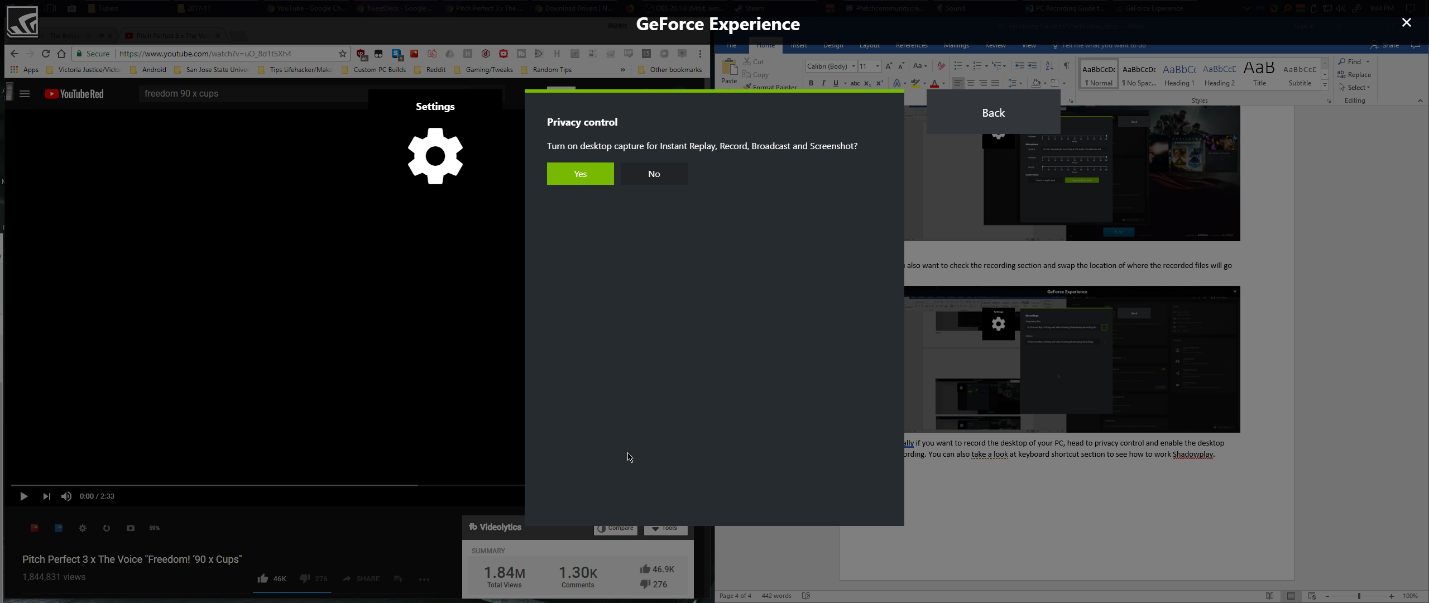This screenshot has height=603, width=1429.
Task: Align text left in Word
Action: (958, 83)
